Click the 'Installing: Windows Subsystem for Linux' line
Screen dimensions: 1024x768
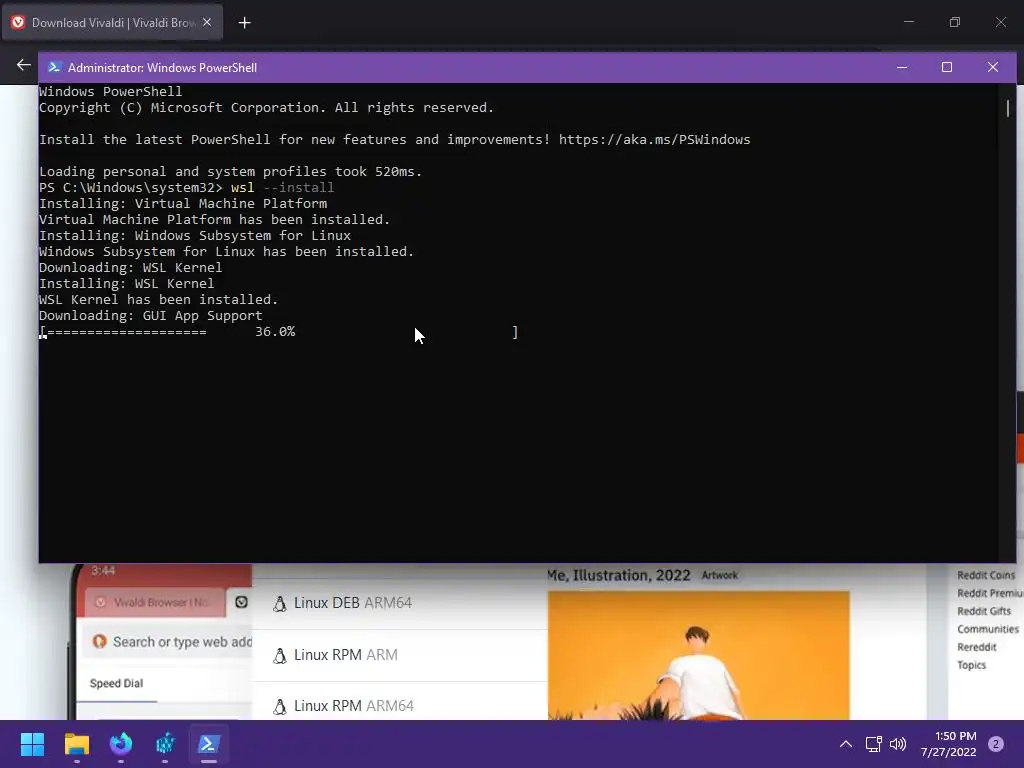(x=195, y=236)
